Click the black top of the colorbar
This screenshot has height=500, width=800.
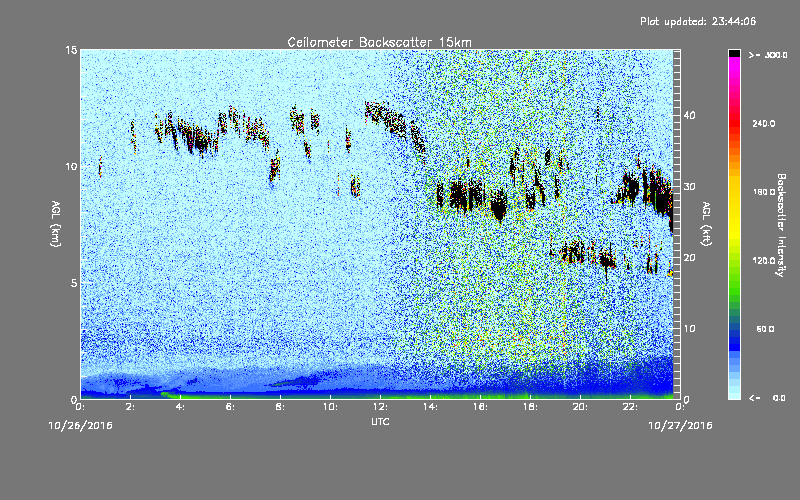(734, 53)
